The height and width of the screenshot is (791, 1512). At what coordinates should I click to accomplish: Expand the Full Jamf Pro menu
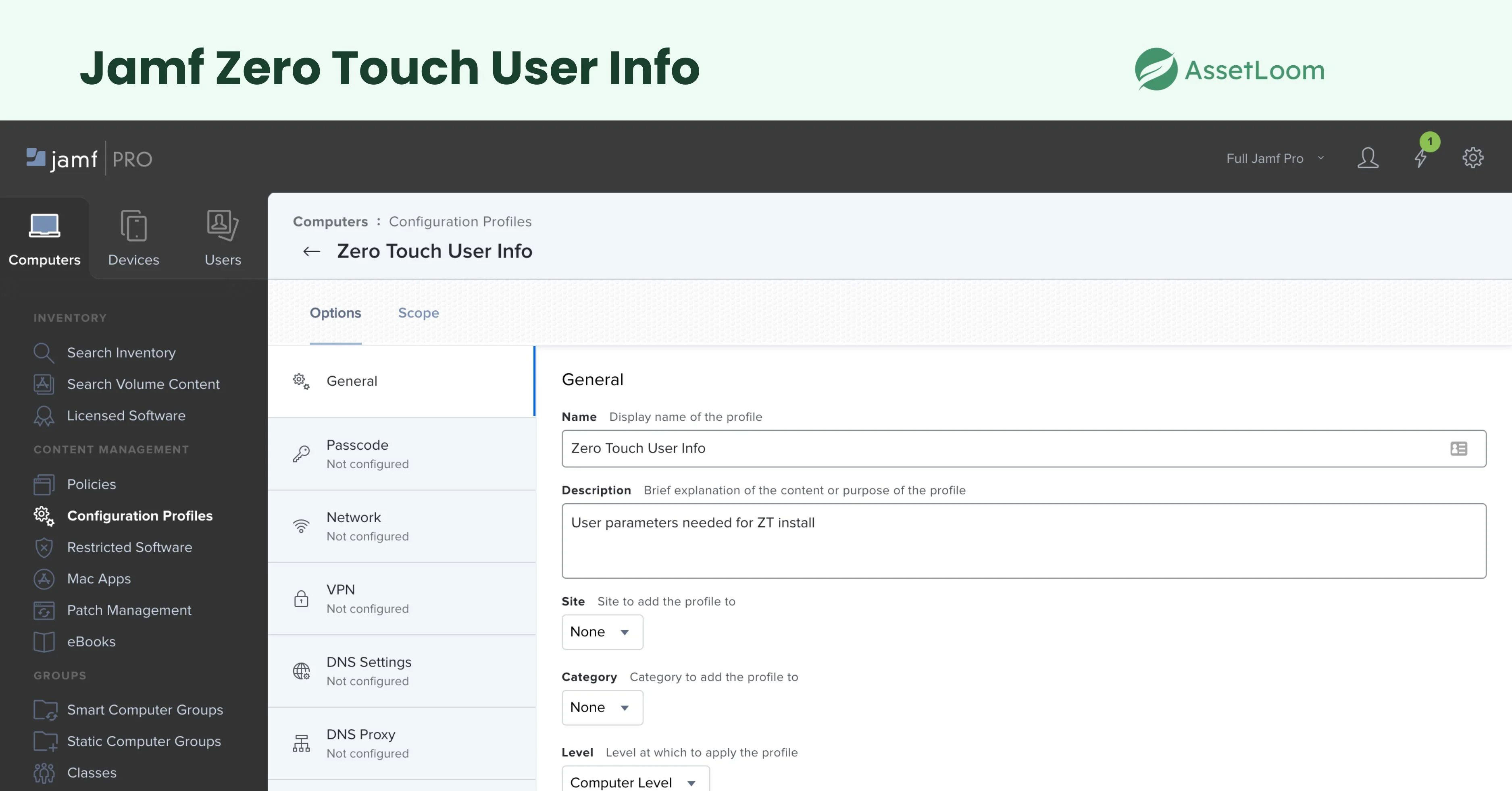tap(1274, 158)
